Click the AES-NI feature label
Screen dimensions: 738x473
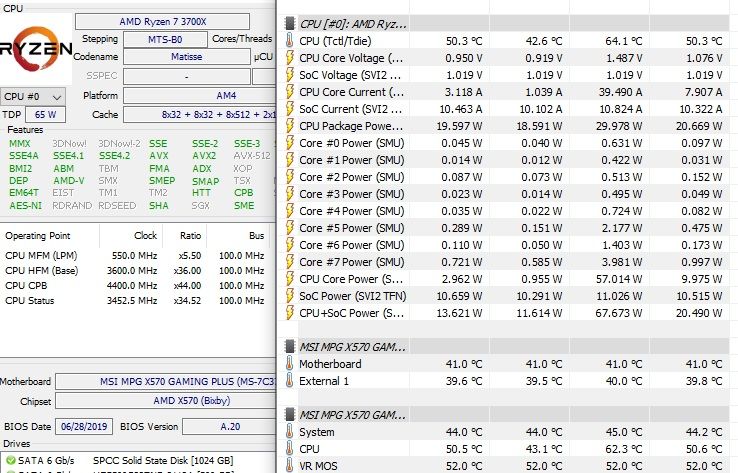click(x=25, y=206)
